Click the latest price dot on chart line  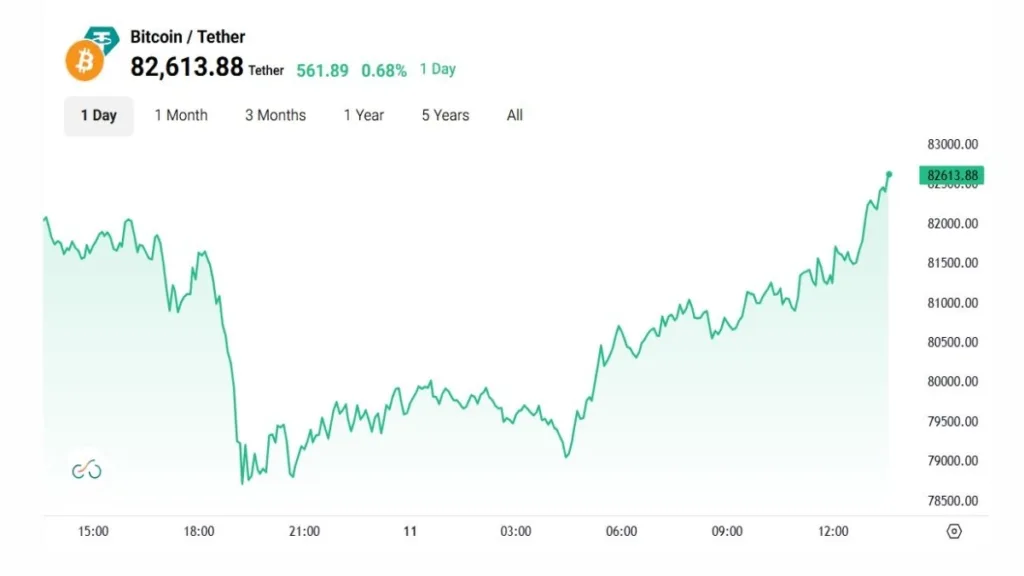tap(889, 175)
